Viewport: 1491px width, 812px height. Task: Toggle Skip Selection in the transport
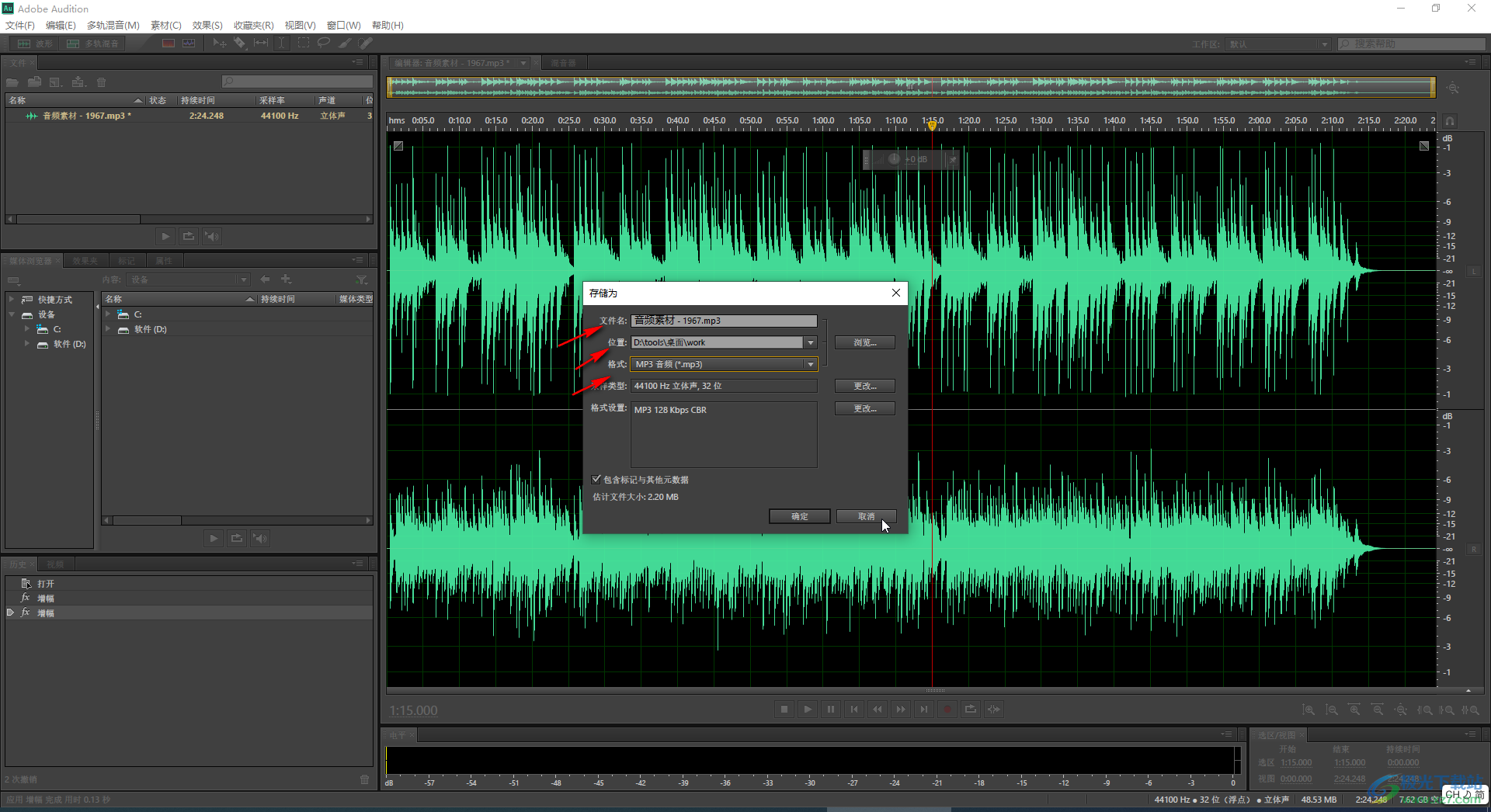pos(994,709)
